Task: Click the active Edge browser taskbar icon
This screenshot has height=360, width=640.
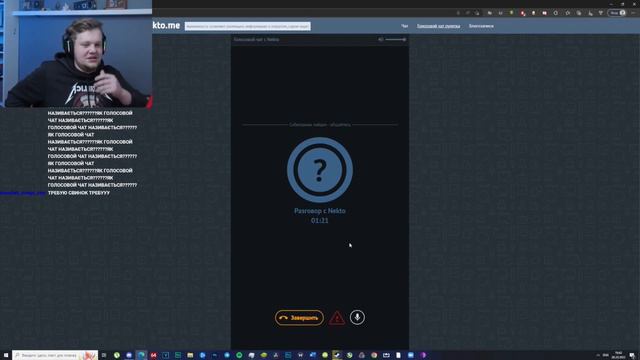Action: [x=141, y=355]
